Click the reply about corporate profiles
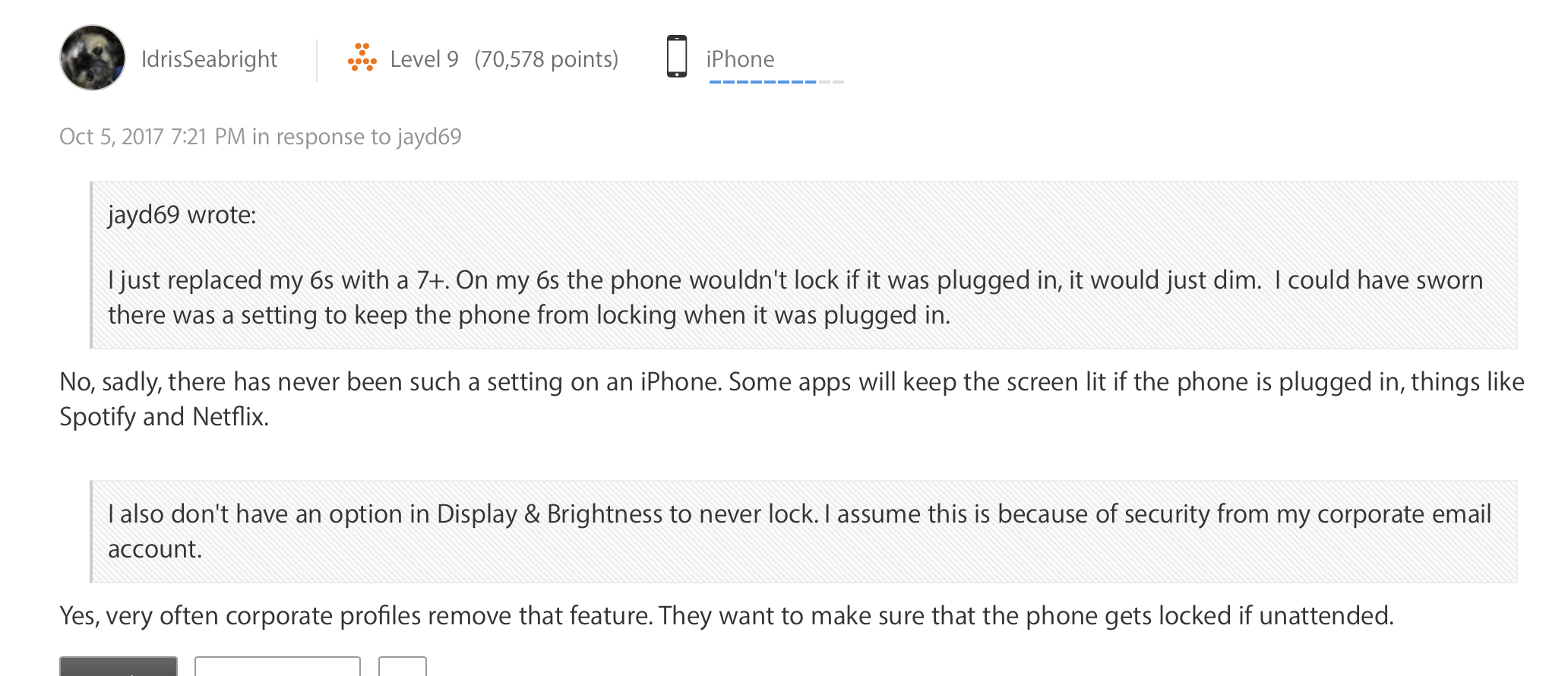The width and height of the screenshot is (1568, 676). click(x=727, y=615)
